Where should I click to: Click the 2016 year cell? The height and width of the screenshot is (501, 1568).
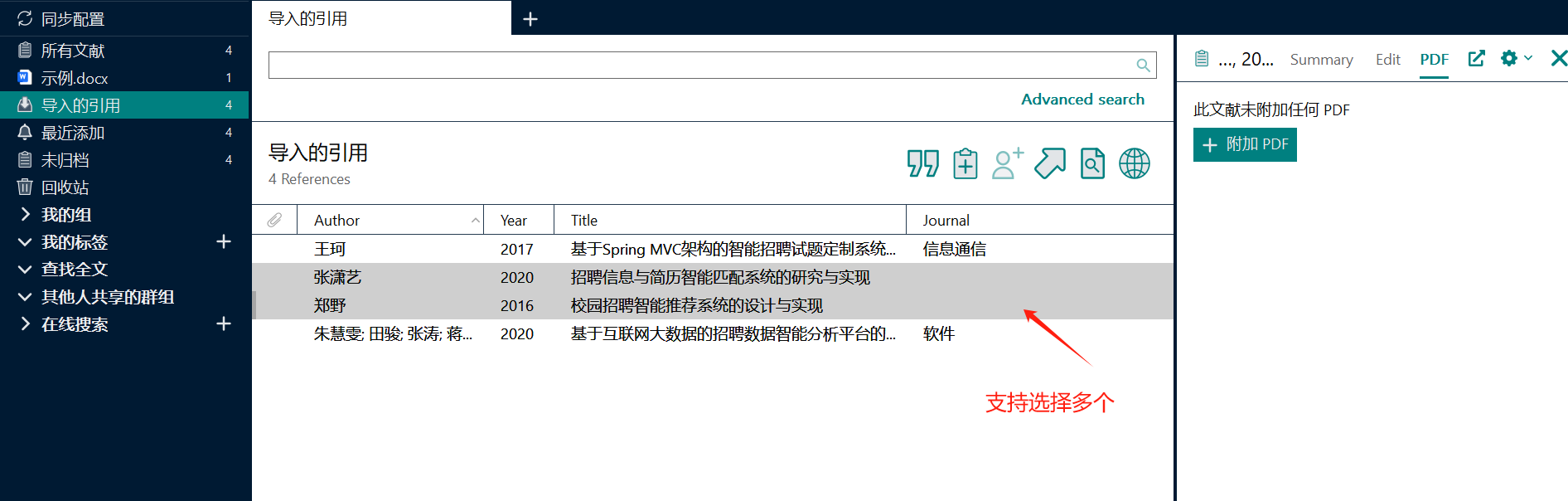pyautogui.click(x=517, y=305)
